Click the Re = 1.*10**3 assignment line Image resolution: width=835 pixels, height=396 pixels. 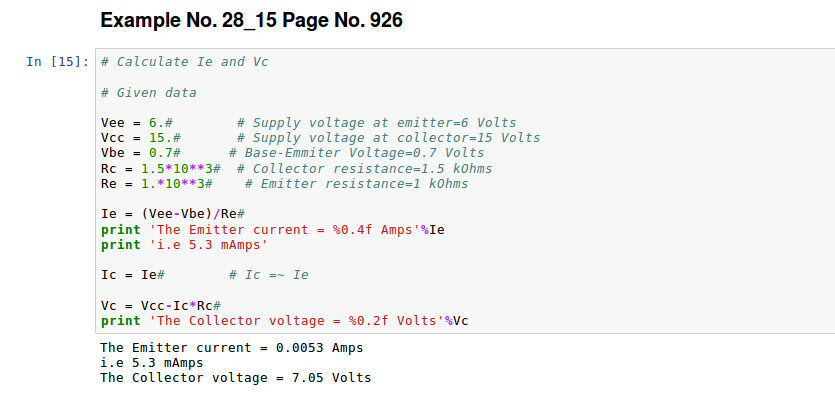point(285,184)
